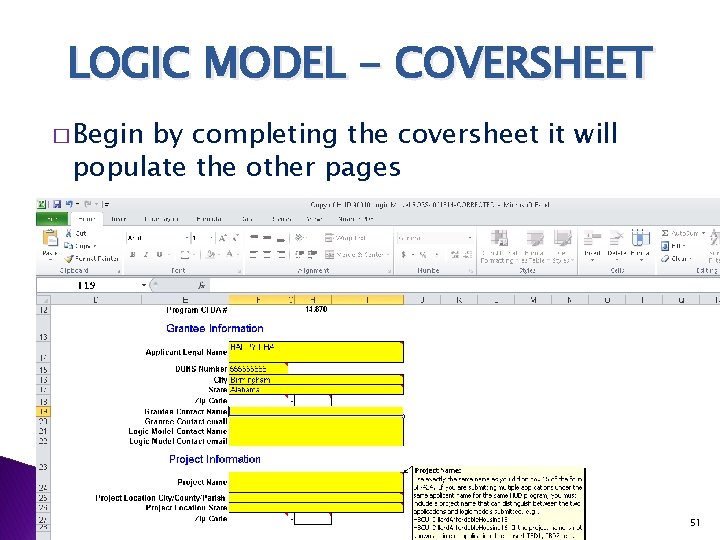Viewport: 720px width, 540px height.
Task: Click the Fill Color bucket icon
Action: coord(211,254)
